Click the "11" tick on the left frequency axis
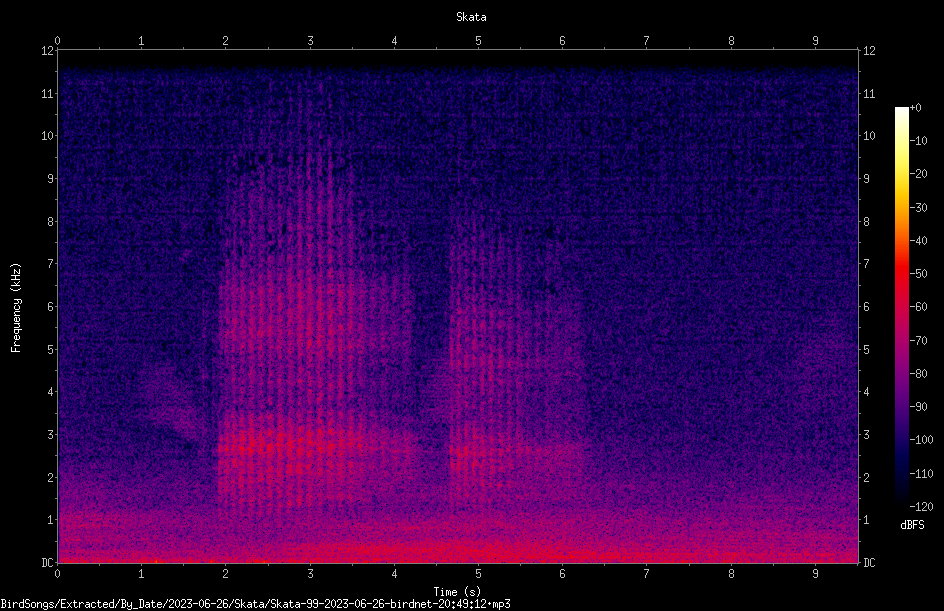944x611 pixels. [x=47, y=93]
